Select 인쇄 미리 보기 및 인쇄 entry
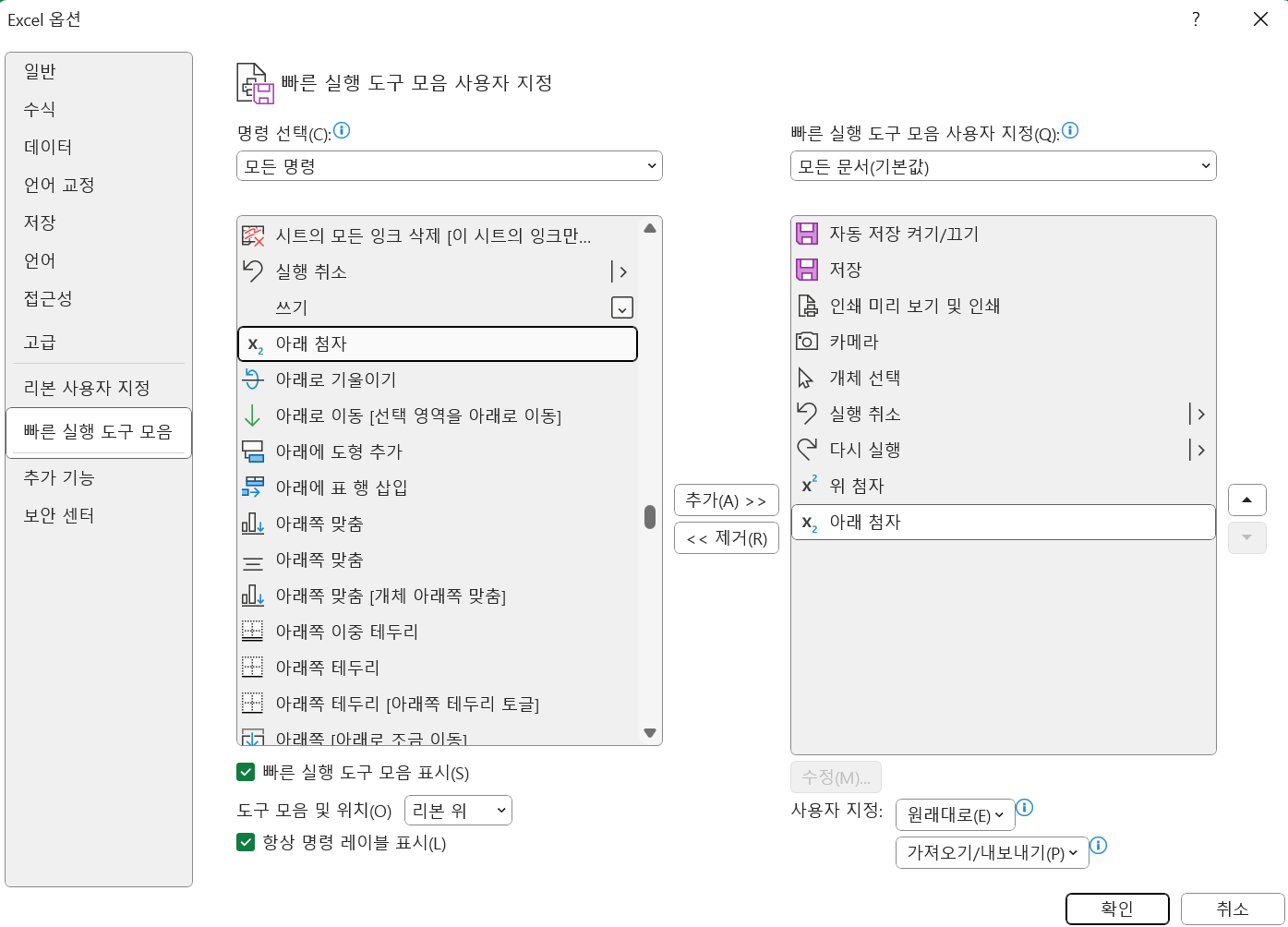Viewport: 1288px width, 927px height. (1004, 306)
